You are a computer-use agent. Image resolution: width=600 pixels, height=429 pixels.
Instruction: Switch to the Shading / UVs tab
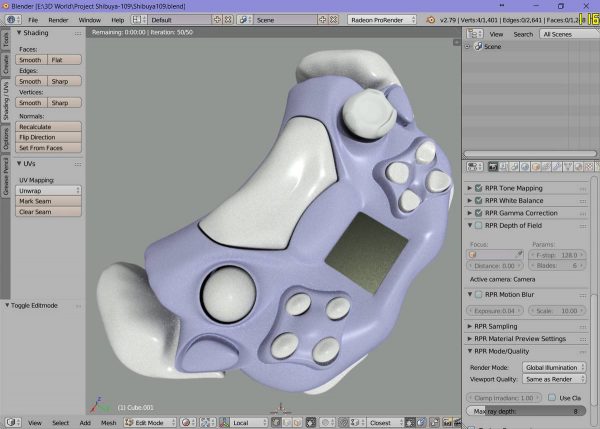5,101
